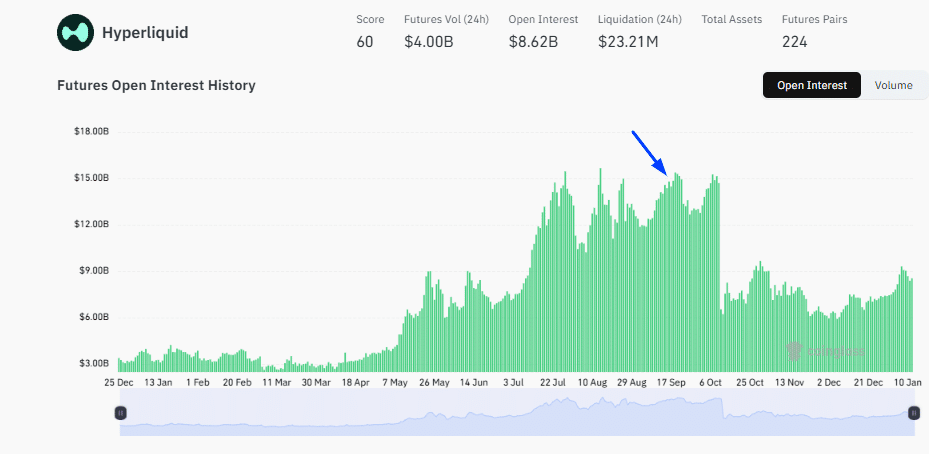The height and width of the screenshot is (454, 929).
Task: Click the 29 Aug date label
Action: (x=632, y=383)
